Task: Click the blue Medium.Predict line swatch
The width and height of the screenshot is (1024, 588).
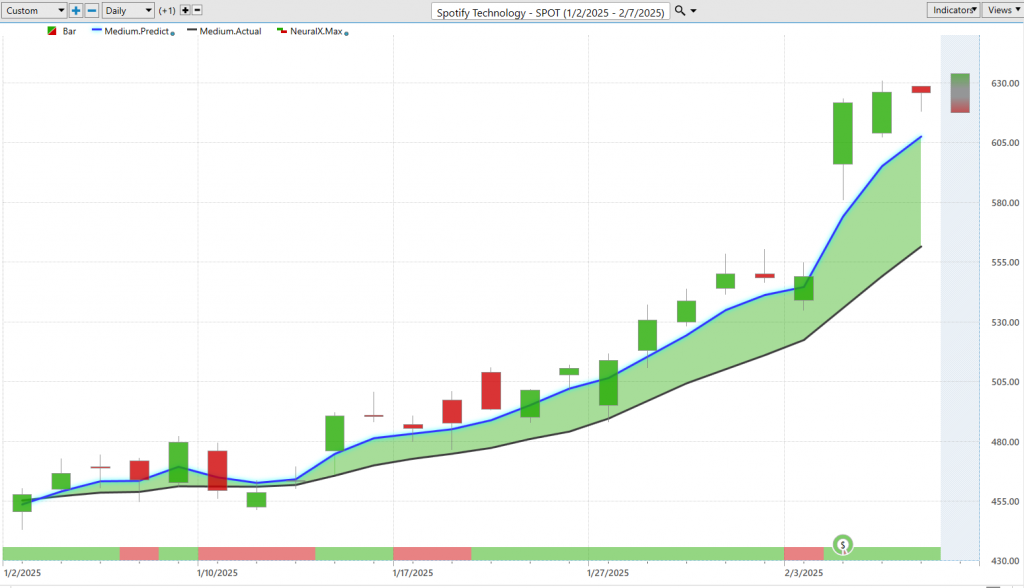Action: (97, 30)
